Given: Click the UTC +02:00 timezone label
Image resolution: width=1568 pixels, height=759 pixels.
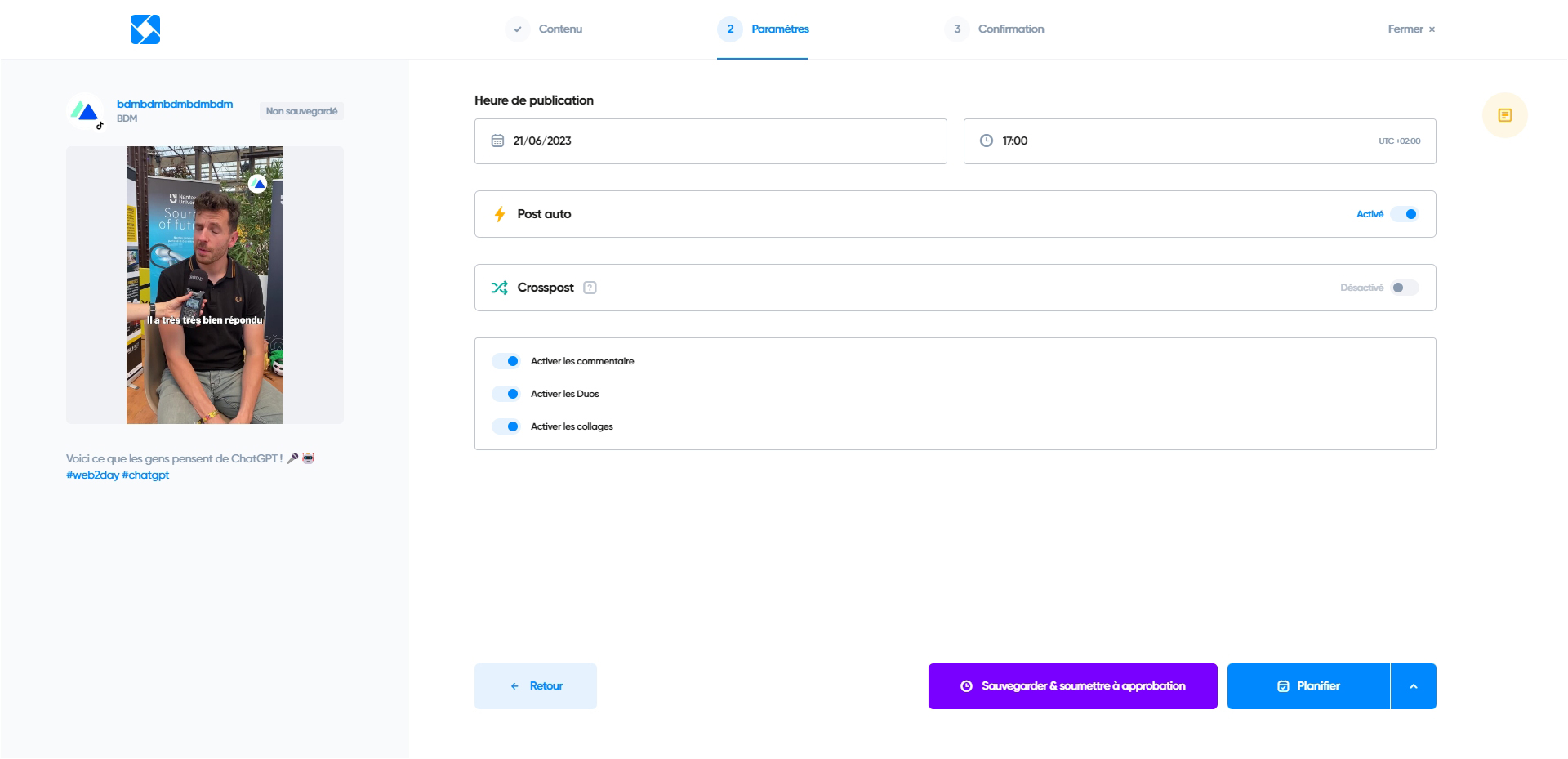Looking at the screenshot, I should coord(1400,141).
